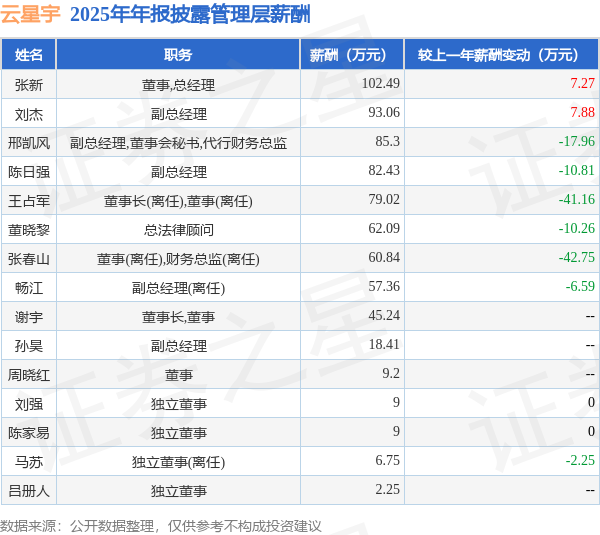600x535 pixels.
Task: Click 邢凯风's job title cell
Action: [x=178, y=143]
